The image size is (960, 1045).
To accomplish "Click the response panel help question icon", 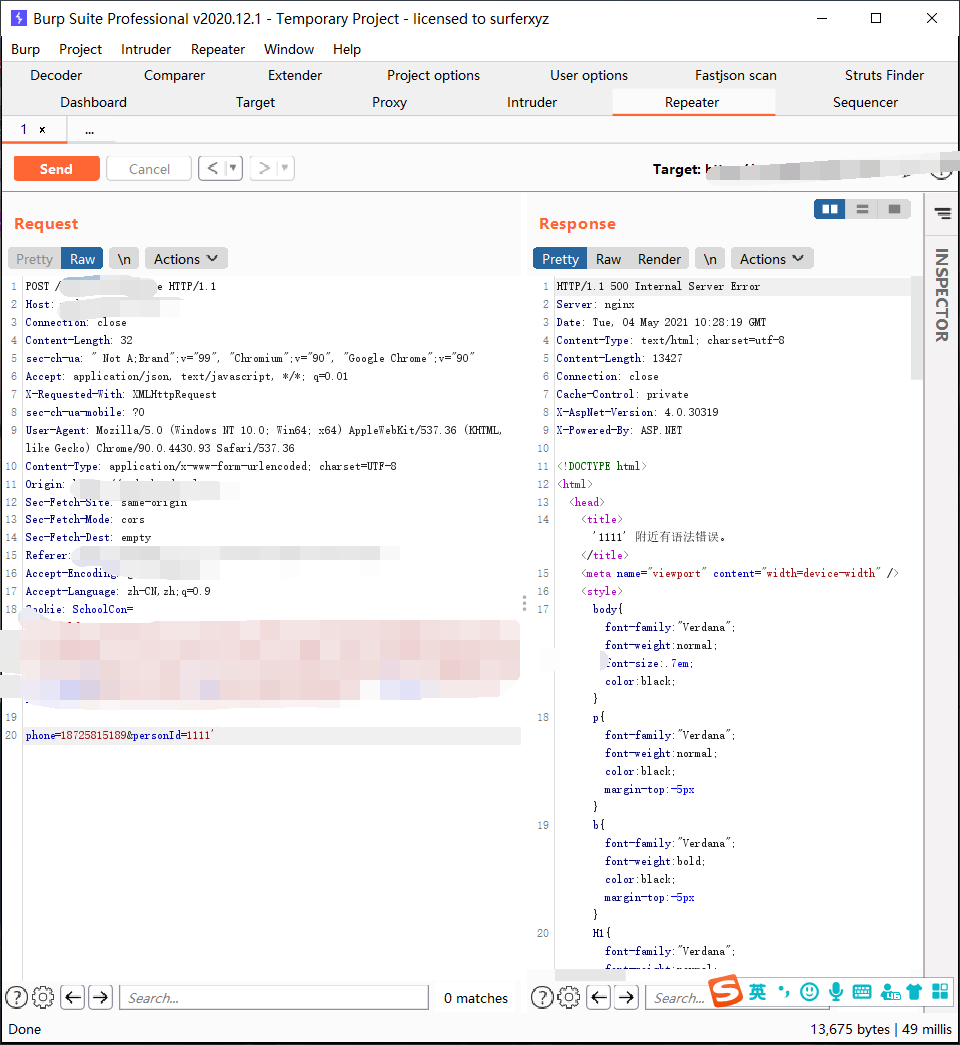I will [542, 997].
